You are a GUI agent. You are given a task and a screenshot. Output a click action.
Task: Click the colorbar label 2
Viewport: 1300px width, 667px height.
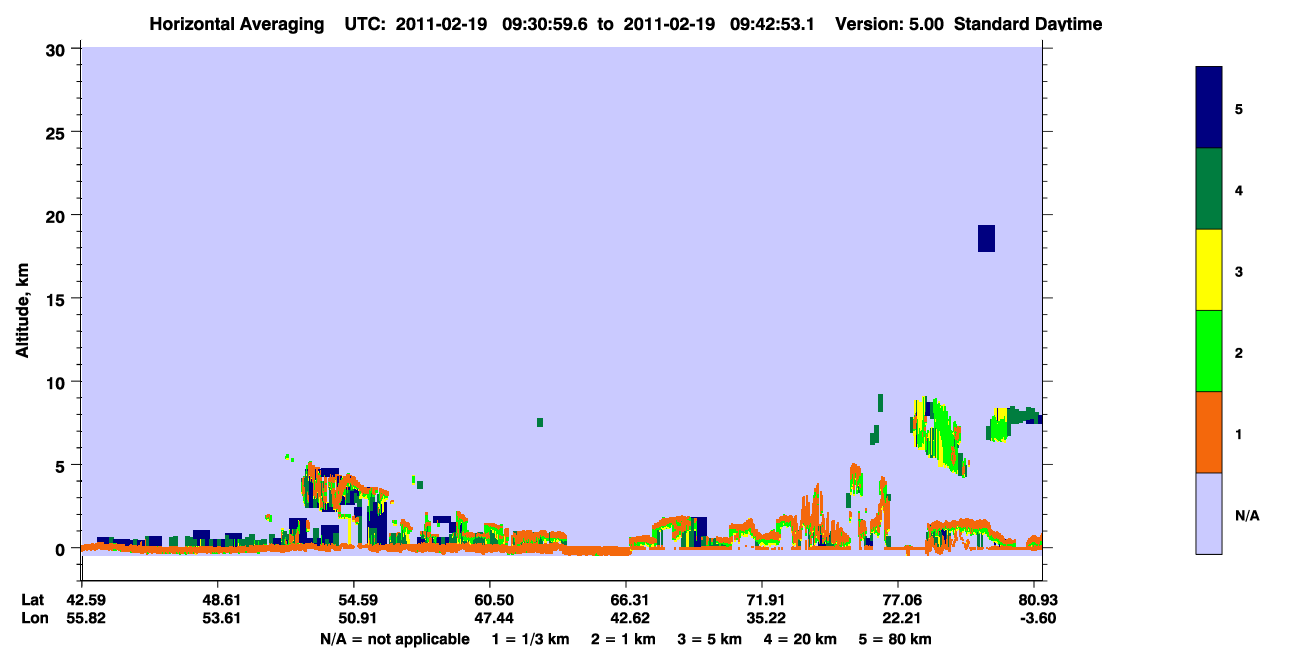click(x=1239, y=351)
